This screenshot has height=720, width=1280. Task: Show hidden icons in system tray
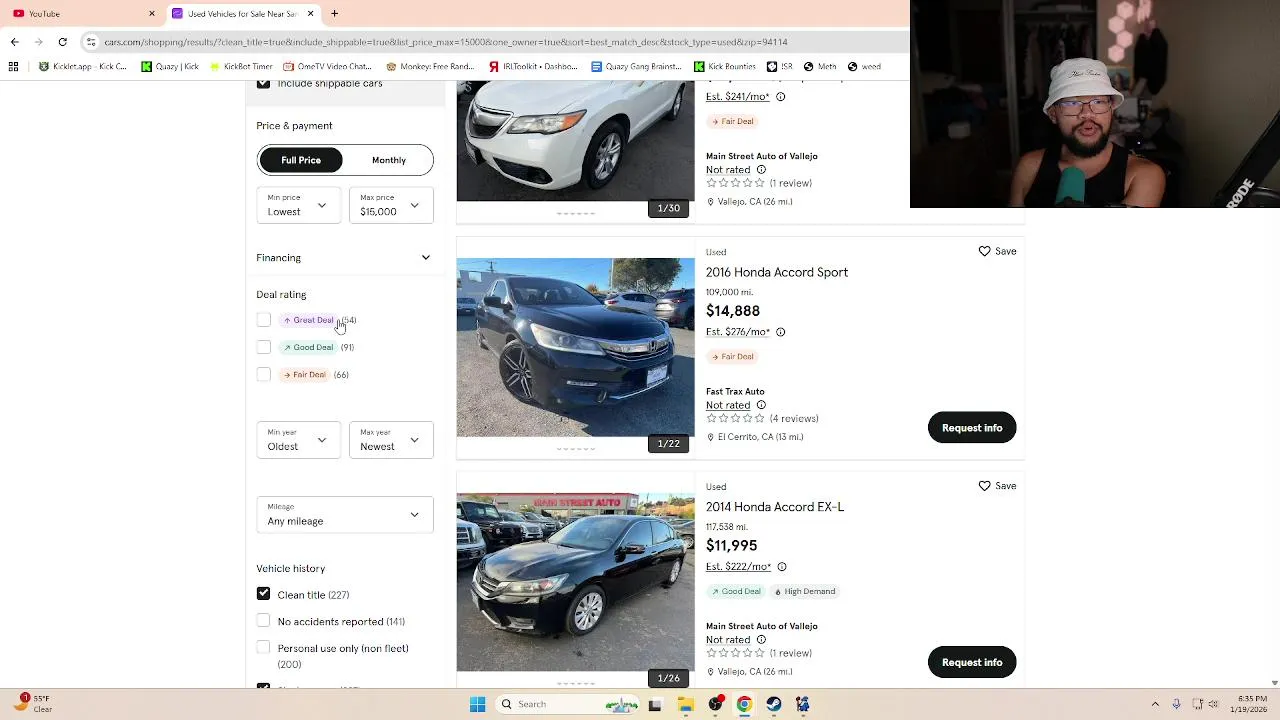point(1155,704)
